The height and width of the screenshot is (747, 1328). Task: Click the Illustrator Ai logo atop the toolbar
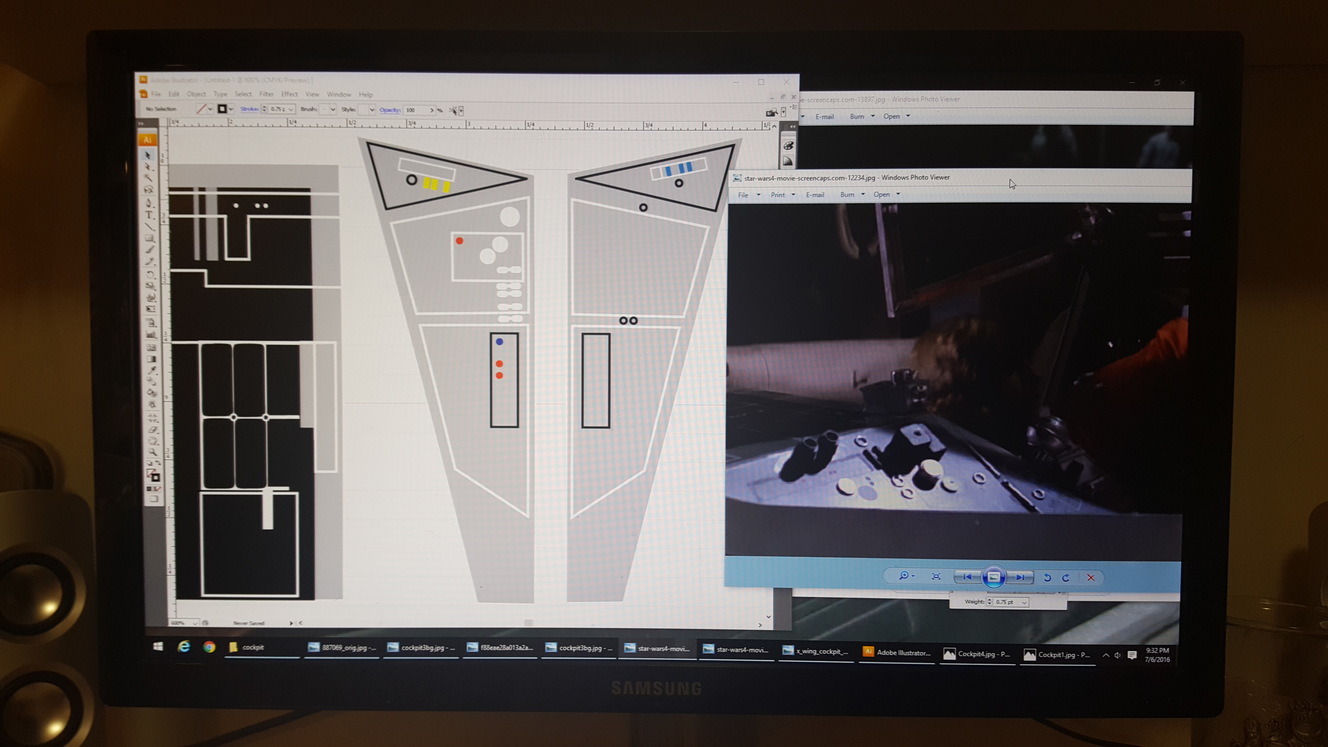coord(147,140)
